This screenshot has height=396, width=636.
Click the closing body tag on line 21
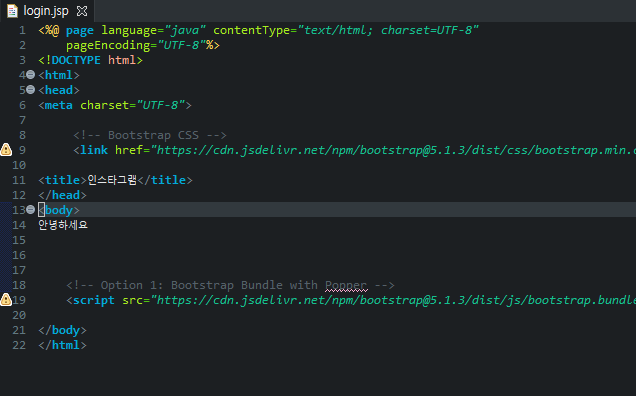pyautogui.click(x=62, y=330)
